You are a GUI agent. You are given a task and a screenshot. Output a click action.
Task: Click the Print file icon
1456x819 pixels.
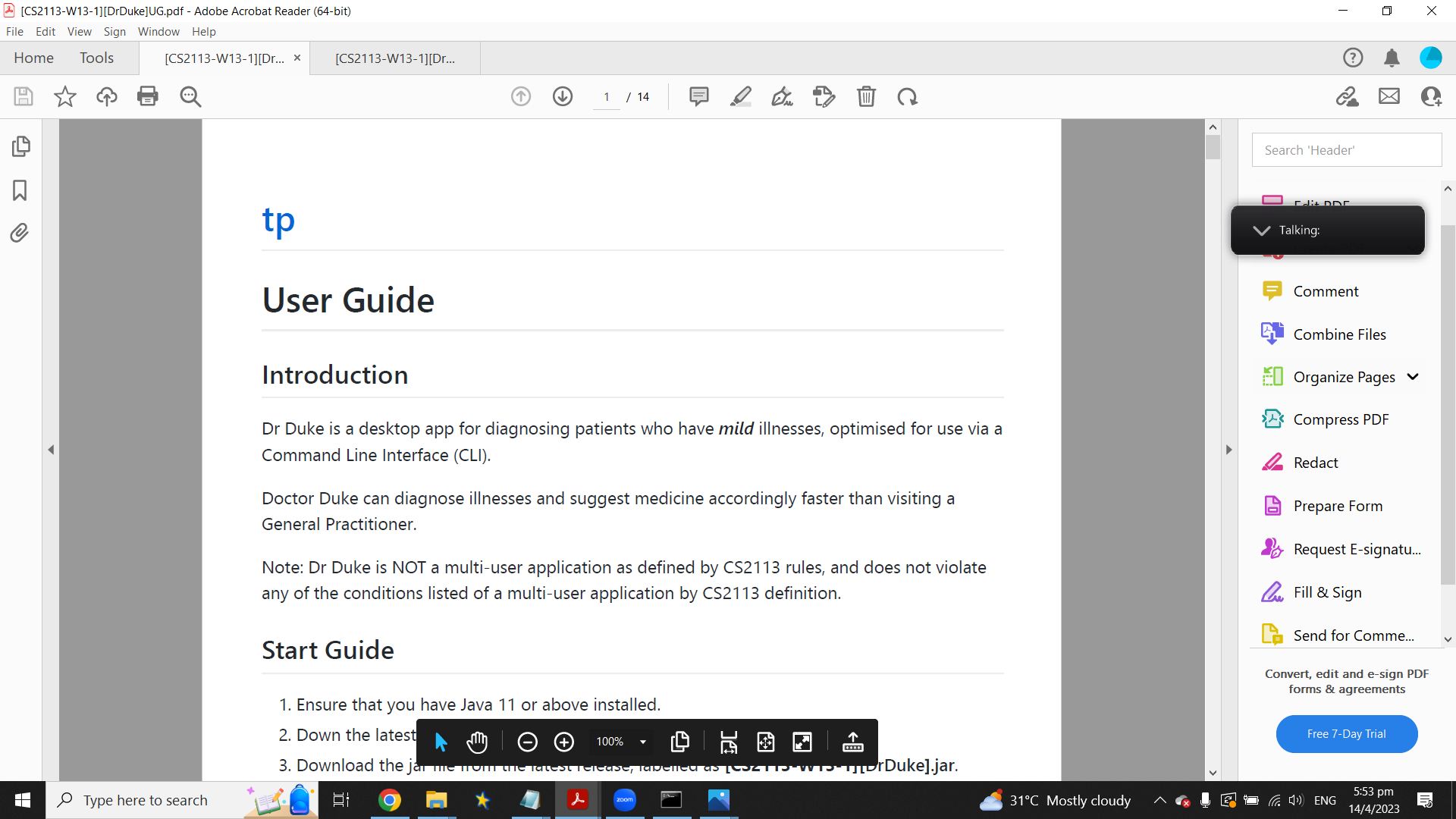(x=148, y=96)
